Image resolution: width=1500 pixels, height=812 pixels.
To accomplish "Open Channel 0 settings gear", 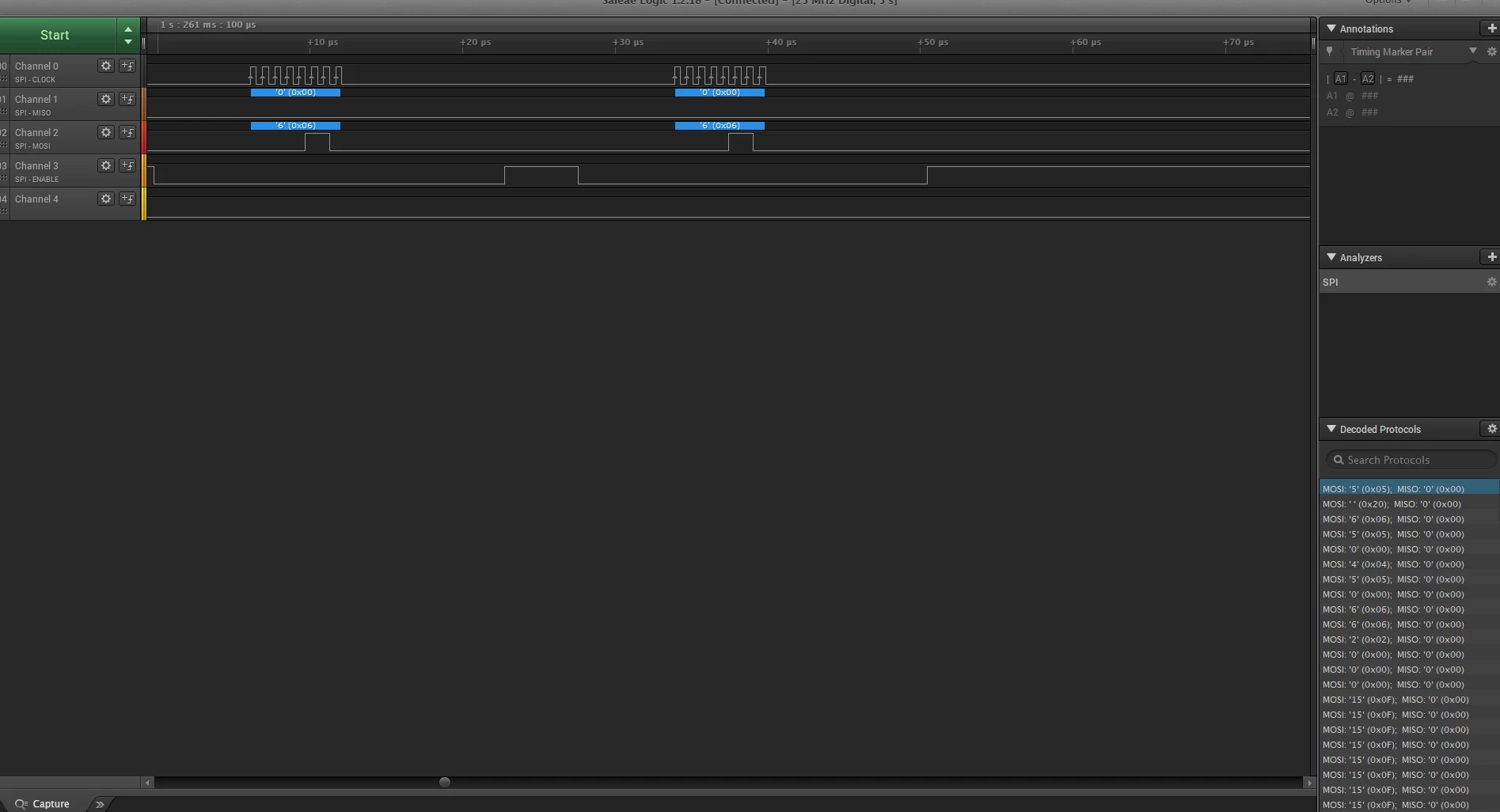I will 105,66.
